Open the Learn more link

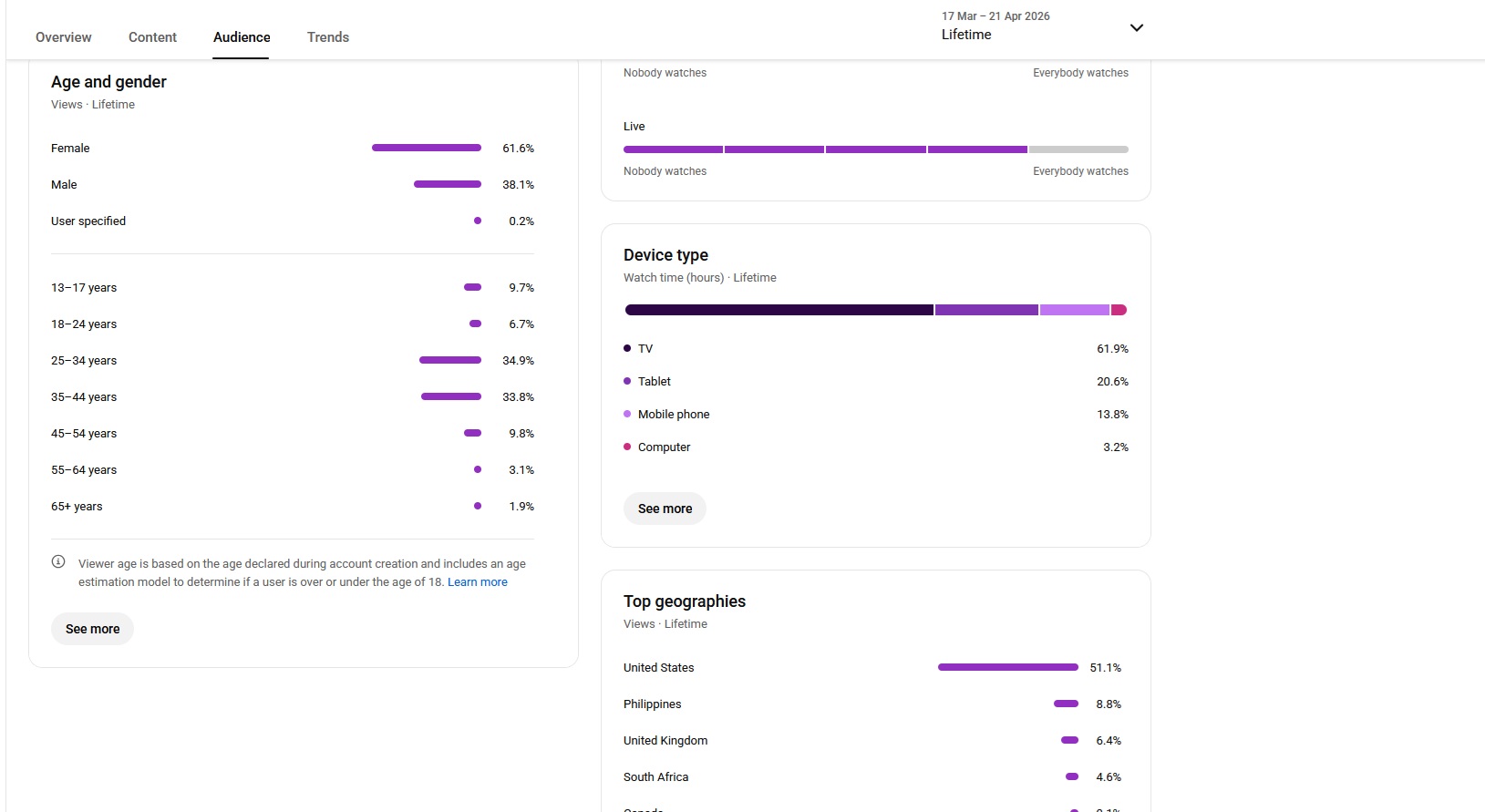(x=478, y=582)
